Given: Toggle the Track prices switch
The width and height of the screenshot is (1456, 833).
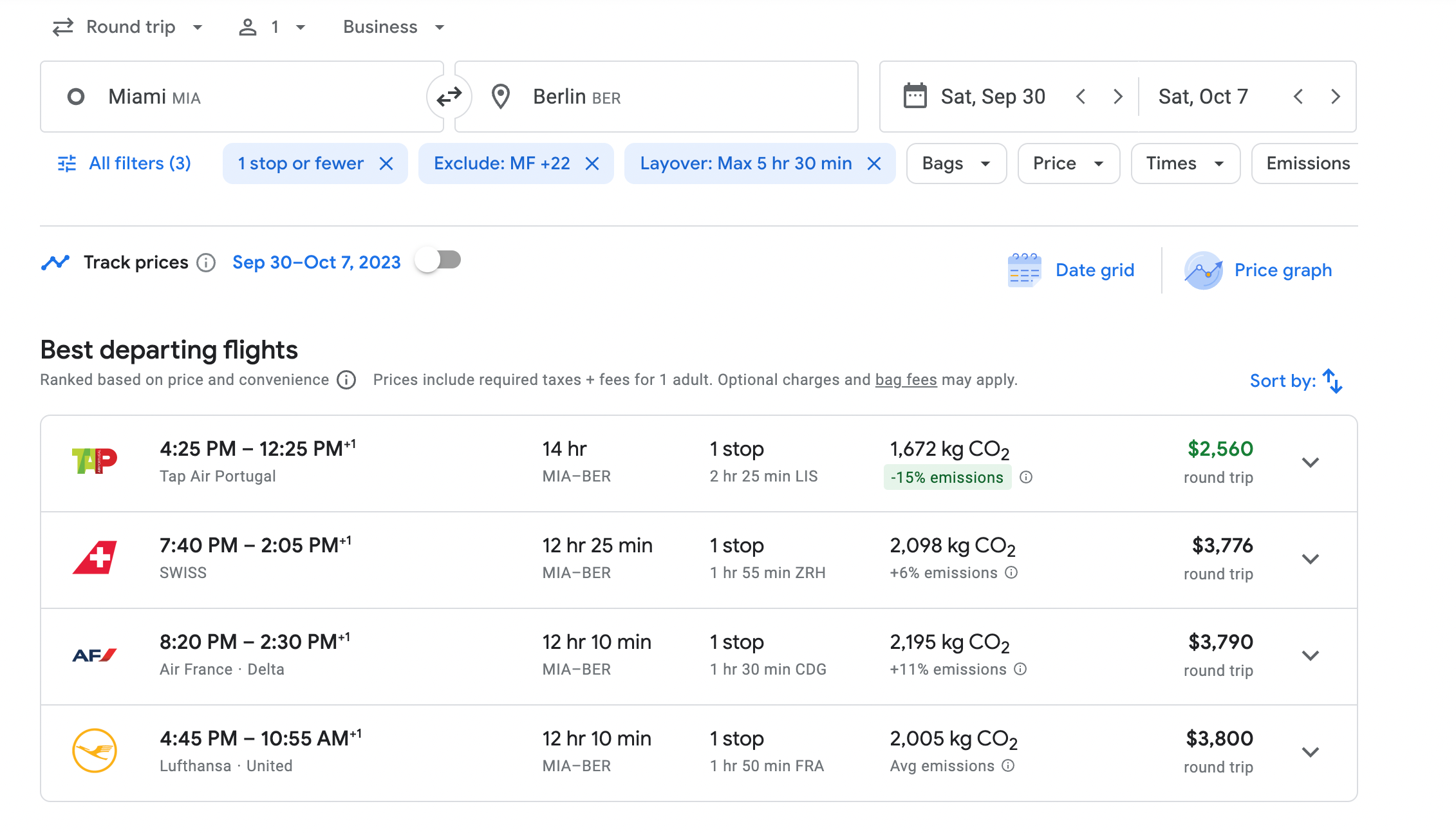Looking at the screenshot, I should [438, 261].
